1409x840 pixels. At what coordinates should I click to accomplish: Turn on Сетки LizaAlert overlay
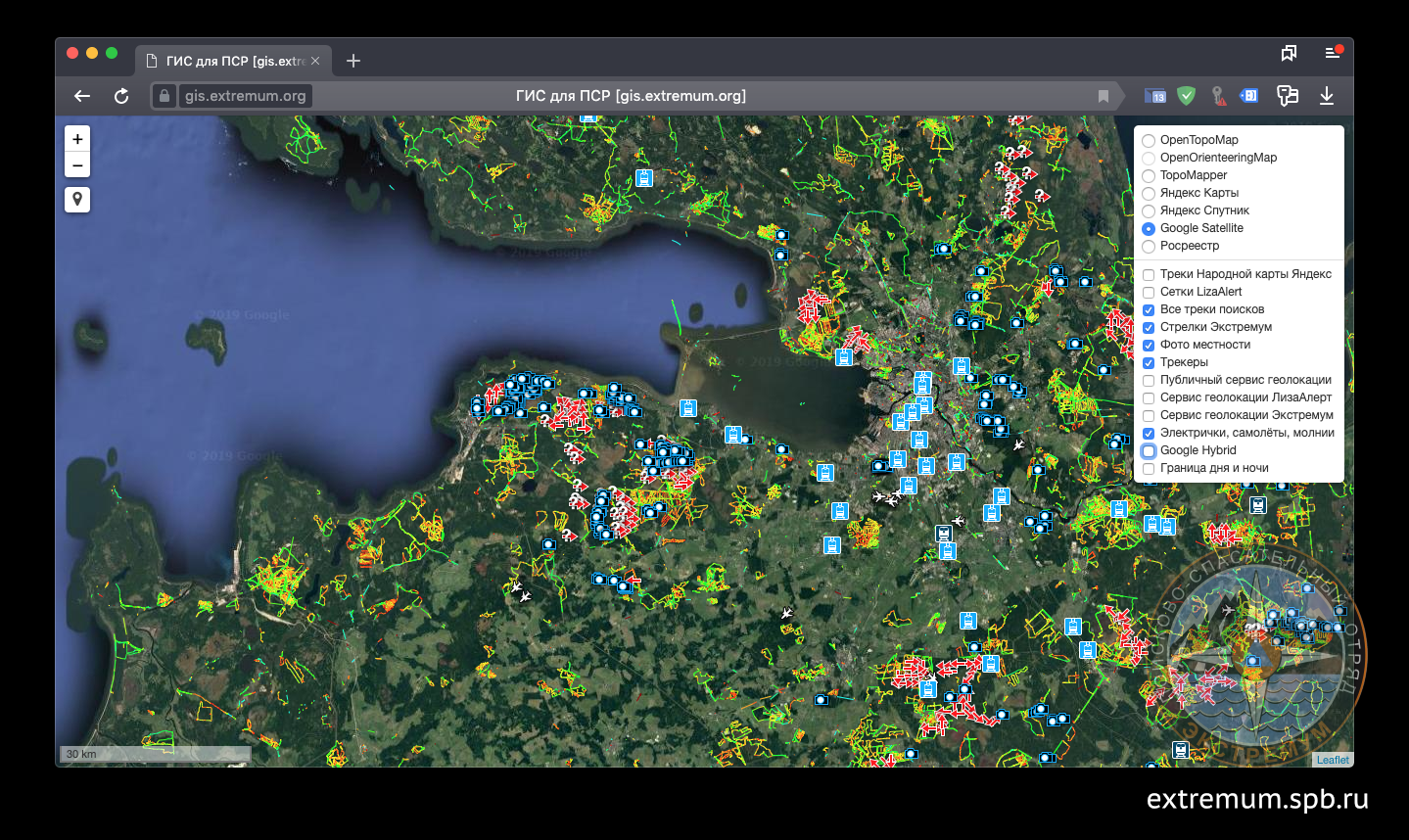tap(1149, 293)
